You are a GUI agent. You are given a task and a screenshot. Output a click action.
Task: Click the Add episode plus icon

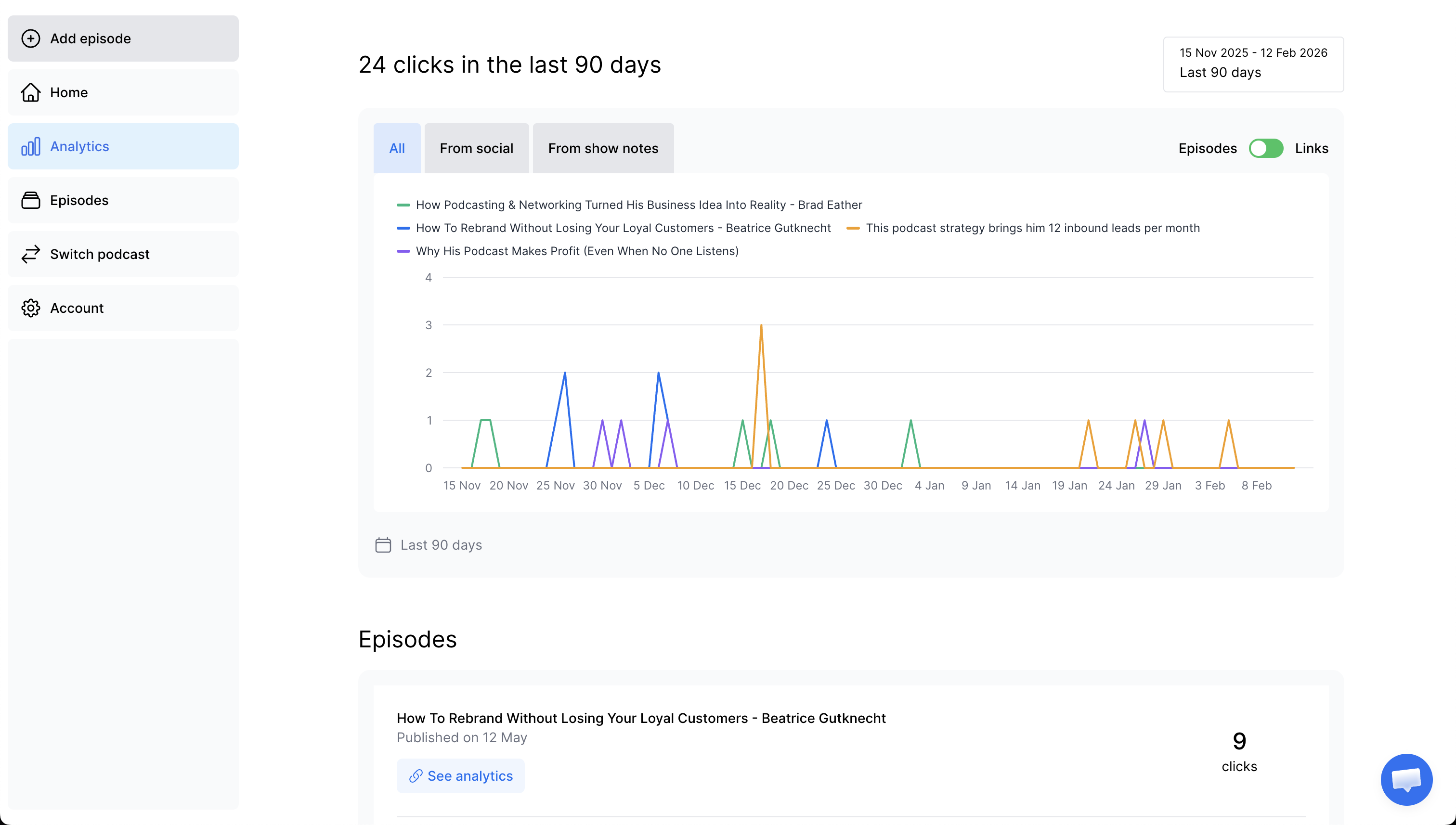coord(31,39)
